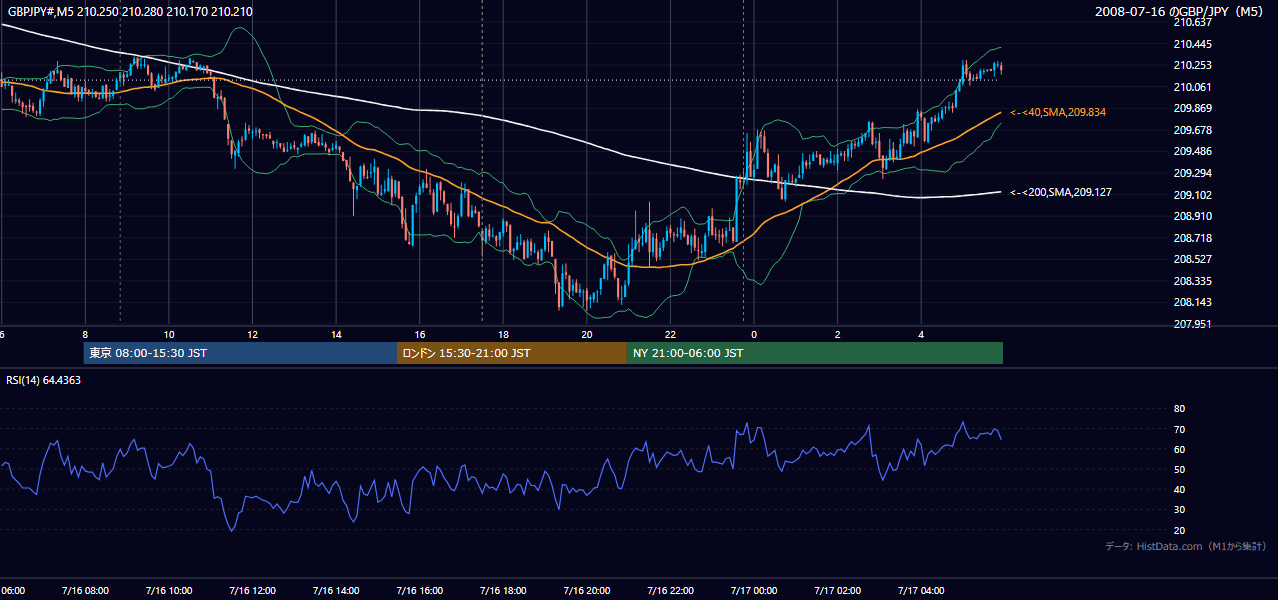Click the 208.335 price axis label

point(1192,281)
